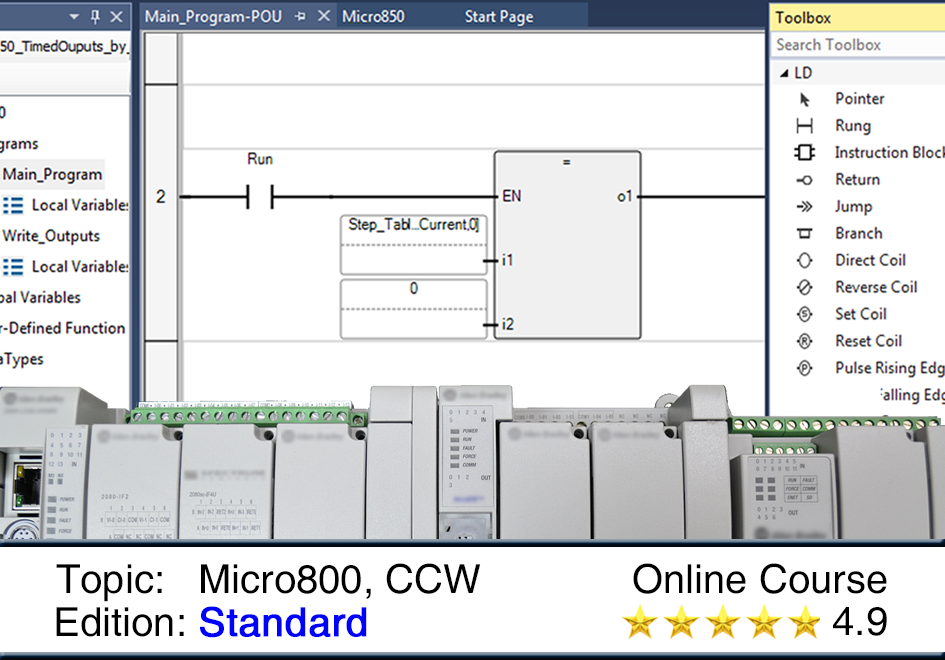The image size is (945, 660).
Task: Open Local Variables under Main_Program
Action: [x=79, y=205]
